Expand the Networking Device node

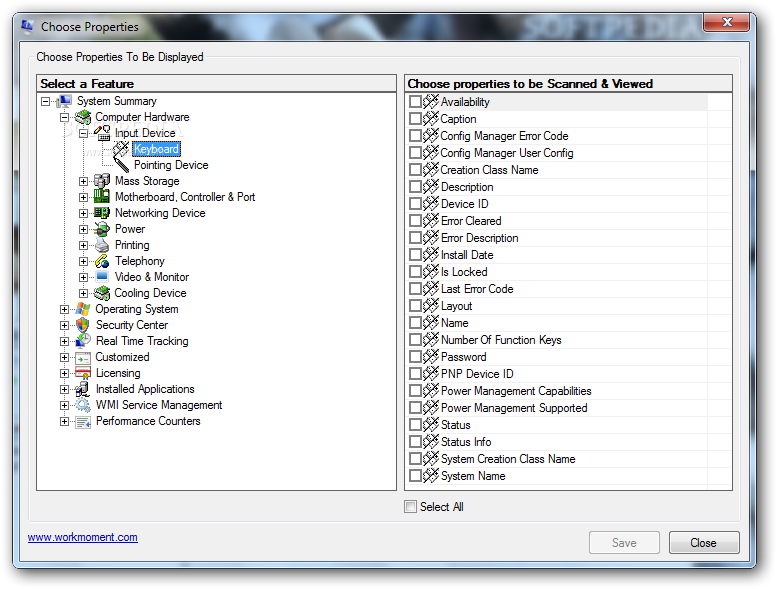84,213
